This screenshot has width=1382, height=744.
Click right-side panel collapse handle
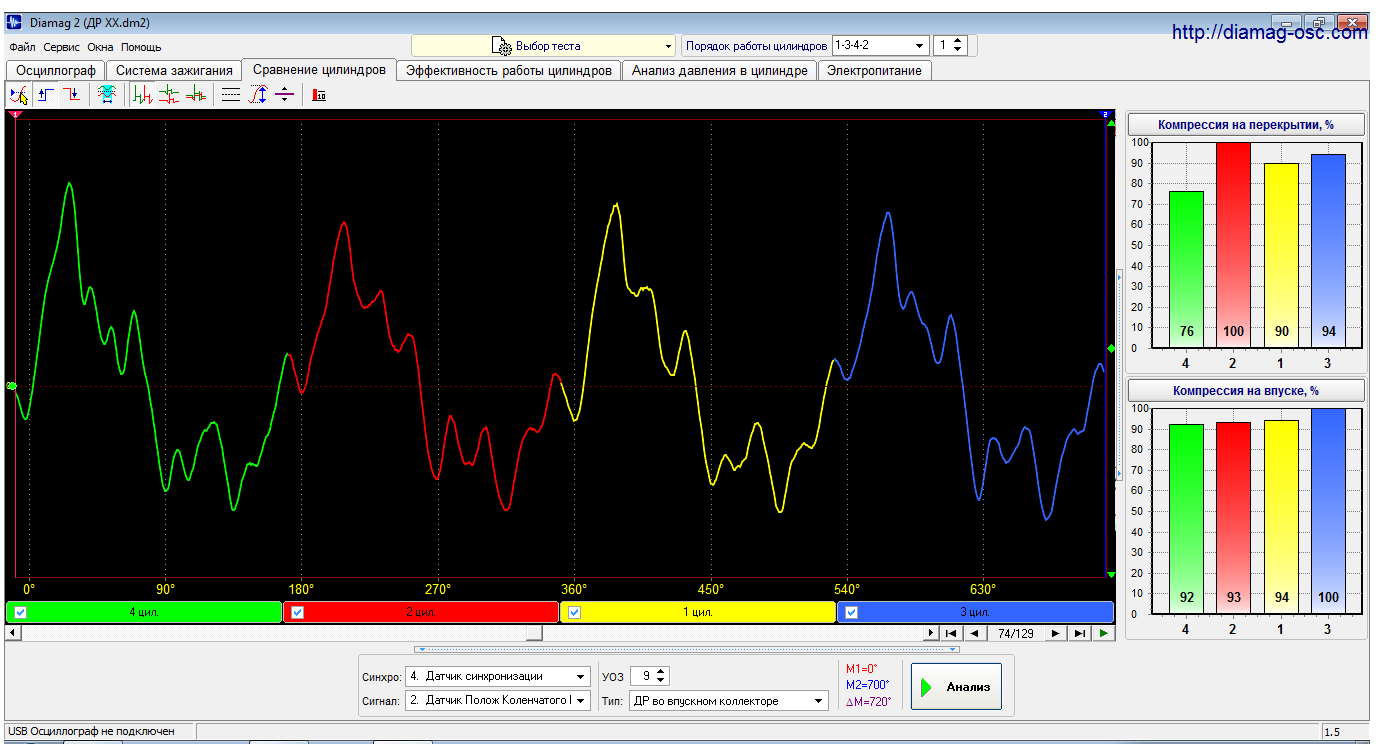click(1119, 375)
